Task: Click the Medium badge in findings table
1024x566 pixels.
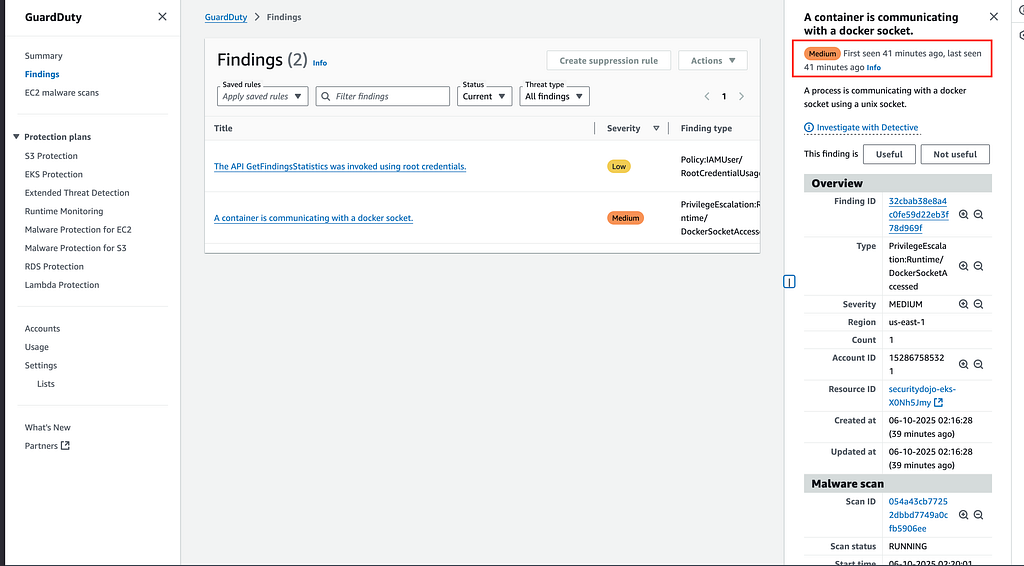Action: [x=626, y=218]
